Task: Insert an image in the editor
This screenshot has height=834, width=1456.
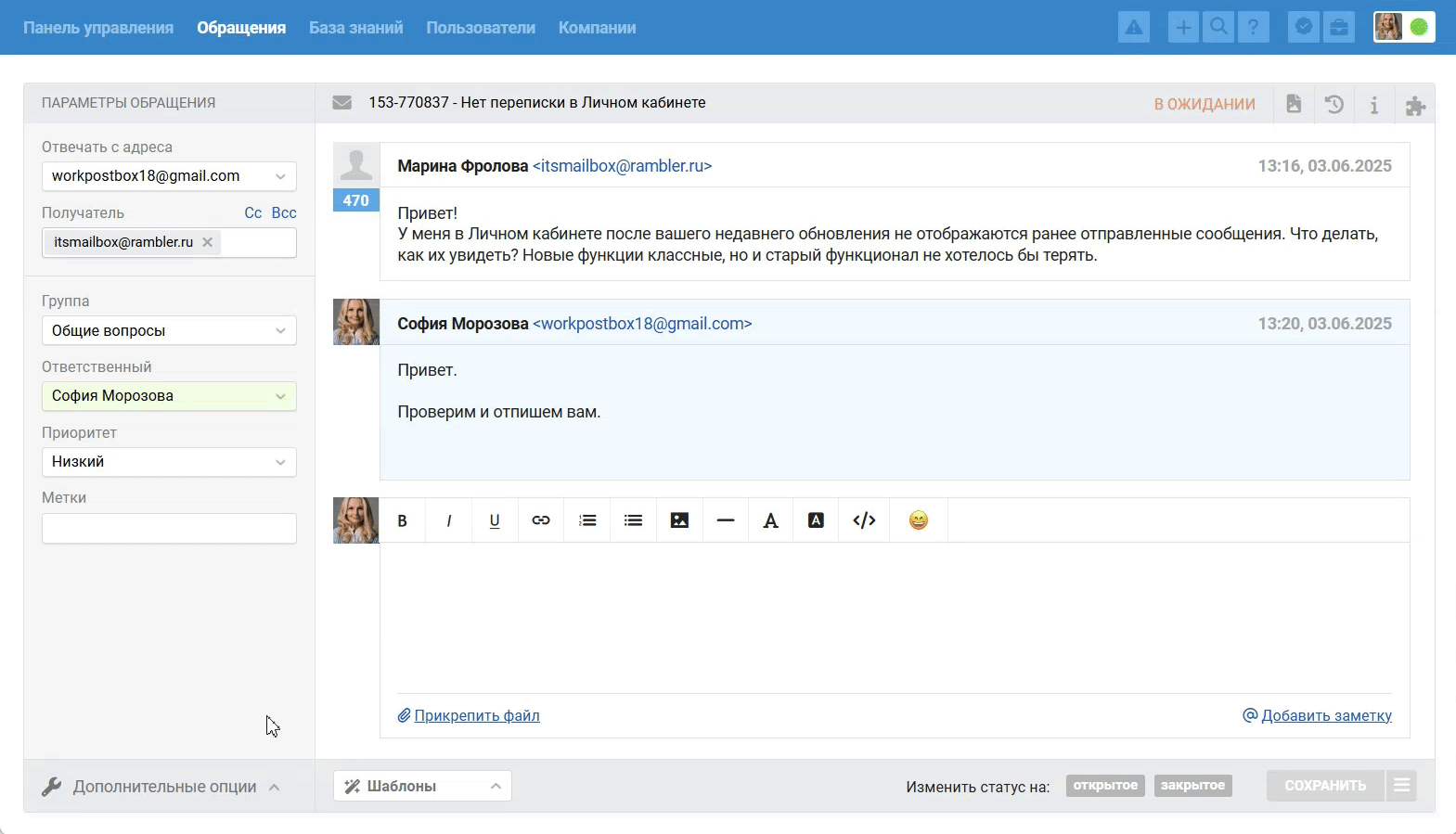Action: pyautogui.click(x=679, y=520)
